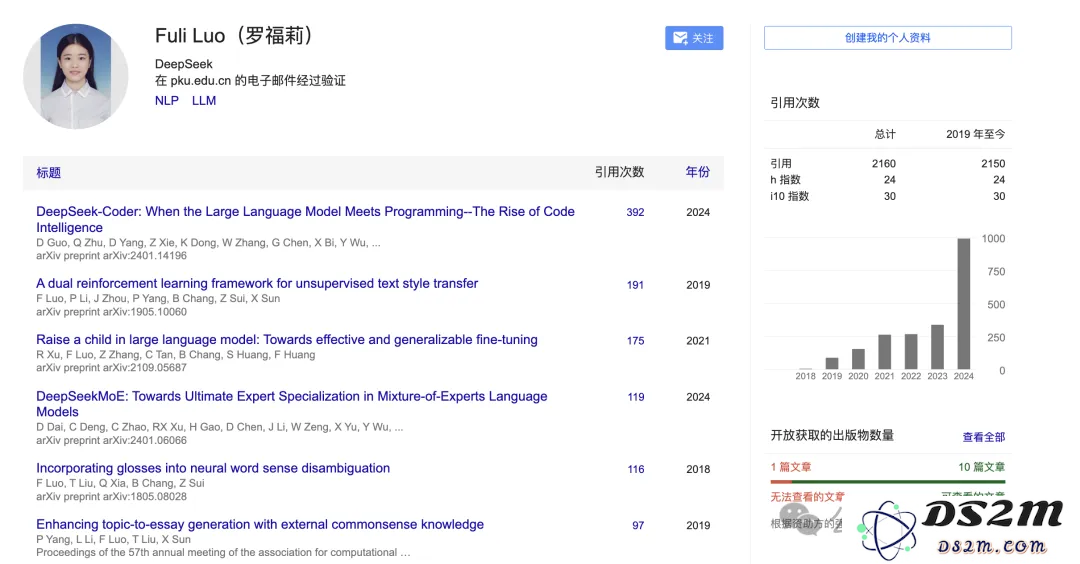This screenshot has height=564, width=1080.
Task: Click the 无法查看的文章 label
Action: coord(807,497)
